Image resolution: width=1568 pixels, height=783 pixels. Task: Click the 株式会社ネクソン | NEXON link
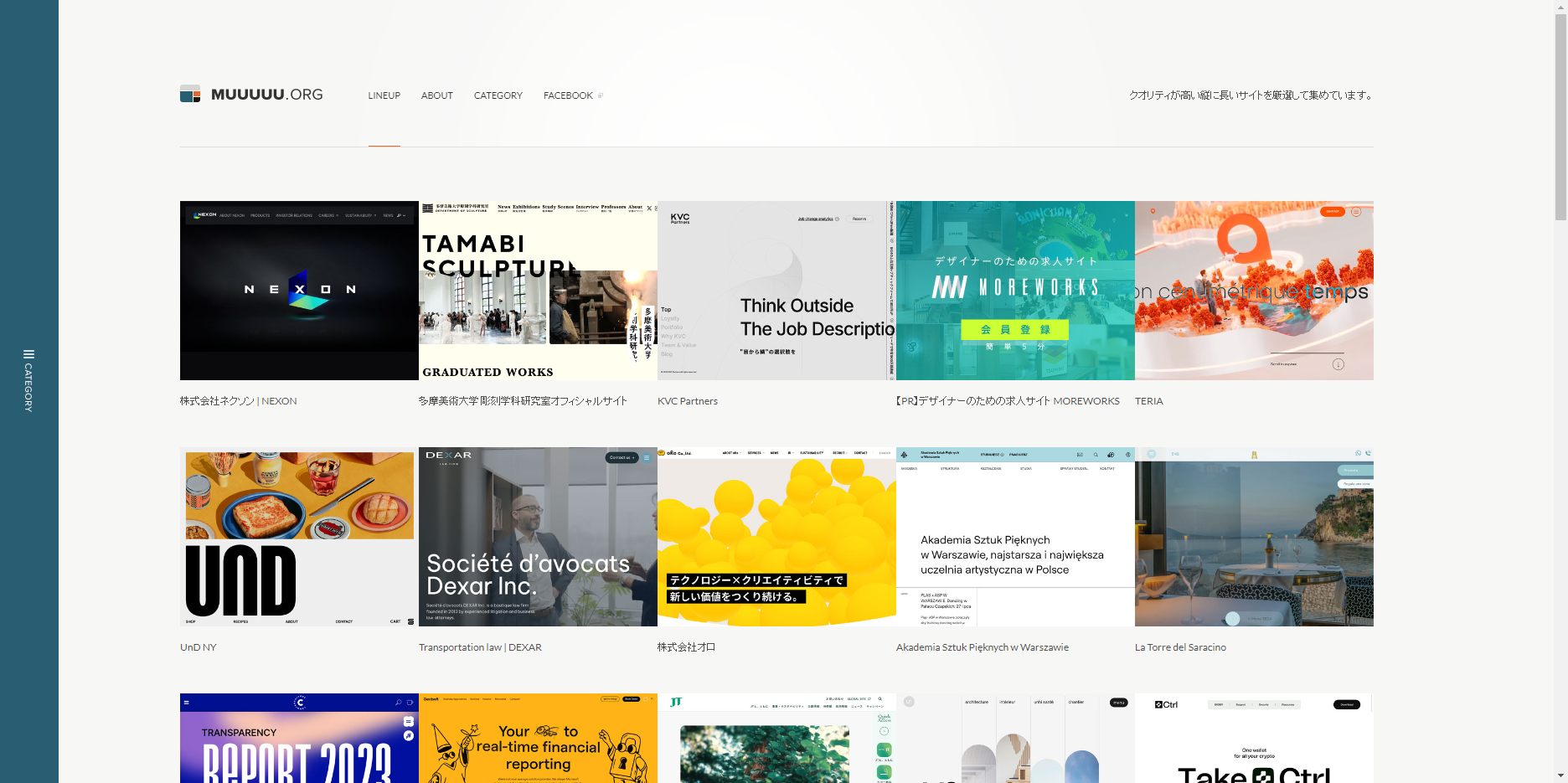click(239, 401)
